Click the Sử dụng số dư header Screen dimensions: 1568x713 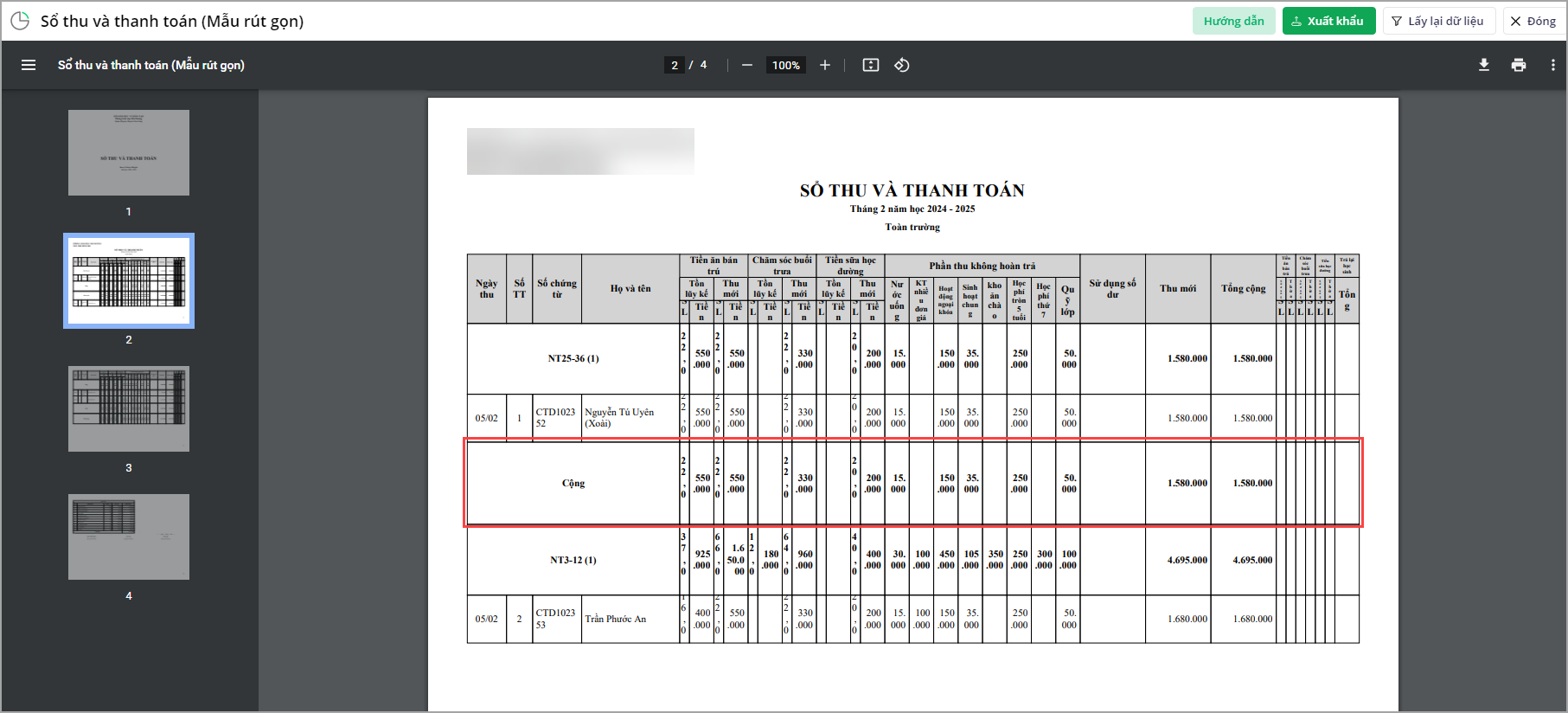1113,288
